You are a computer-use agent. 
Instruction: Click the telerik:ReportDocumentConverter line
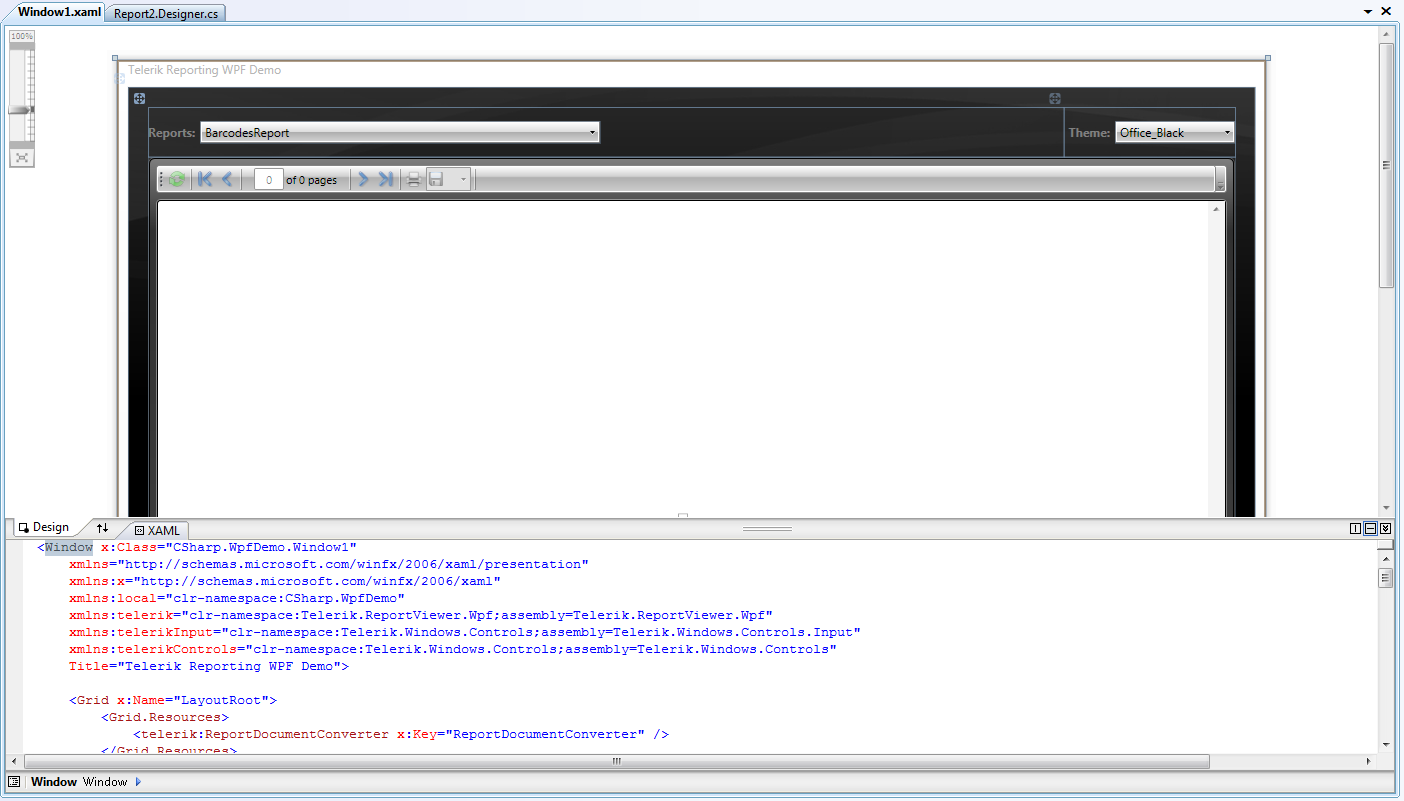click(x=401, y=734)
